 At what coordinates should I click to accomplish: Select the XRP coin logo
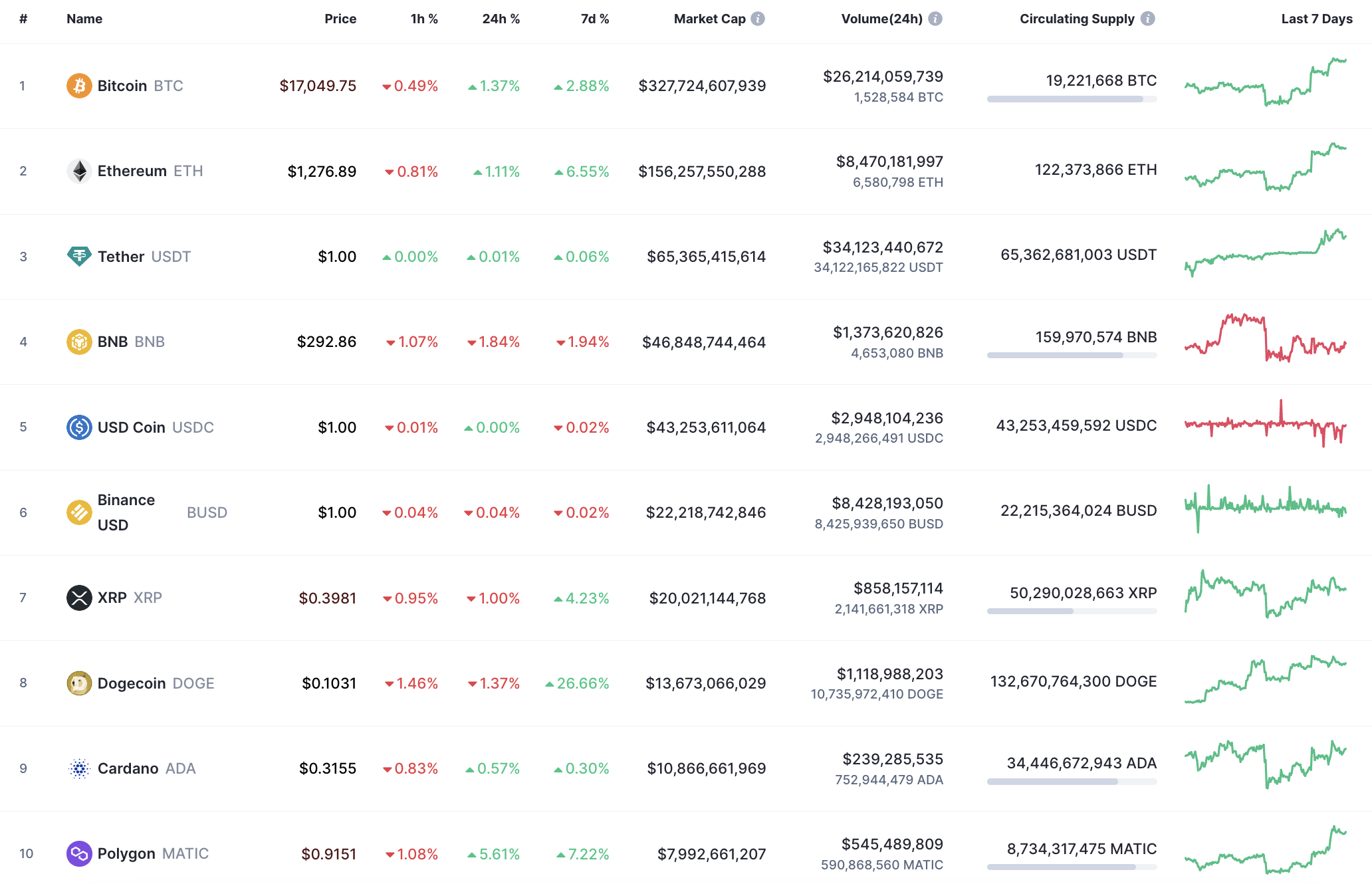click(79, 598)
